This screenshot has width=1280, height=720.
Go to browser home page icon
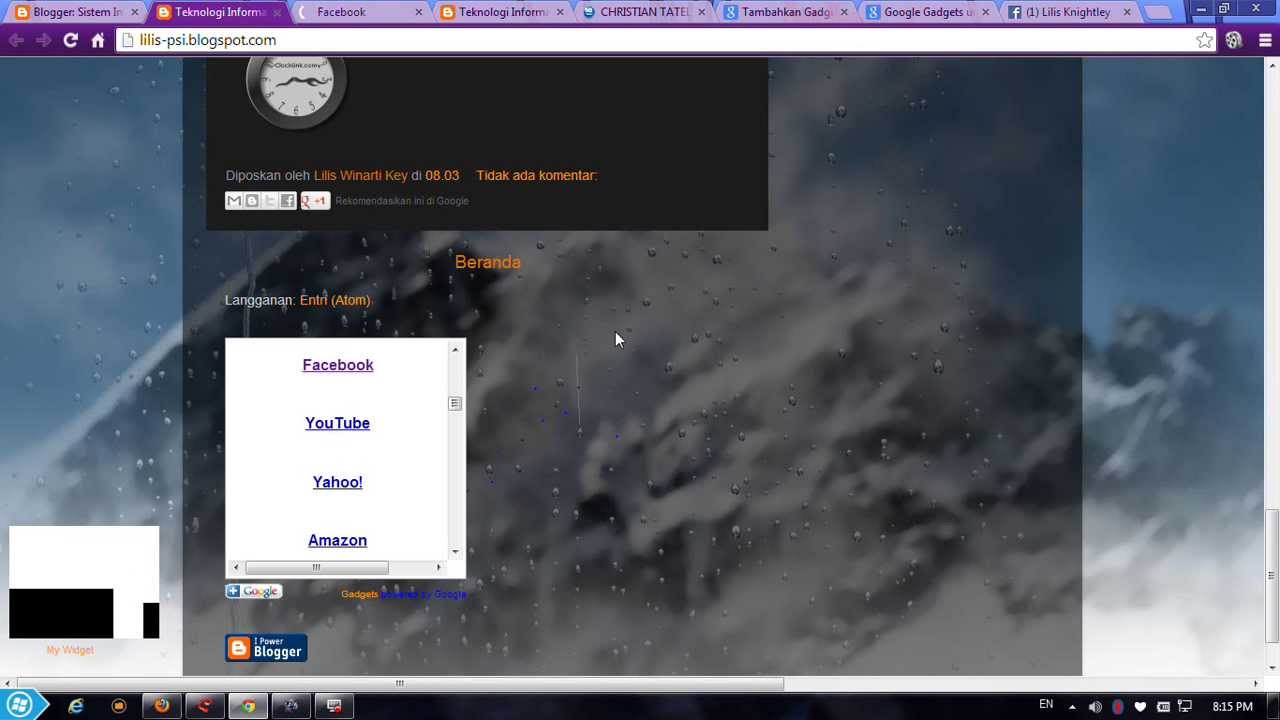click(x=98, y=40)
